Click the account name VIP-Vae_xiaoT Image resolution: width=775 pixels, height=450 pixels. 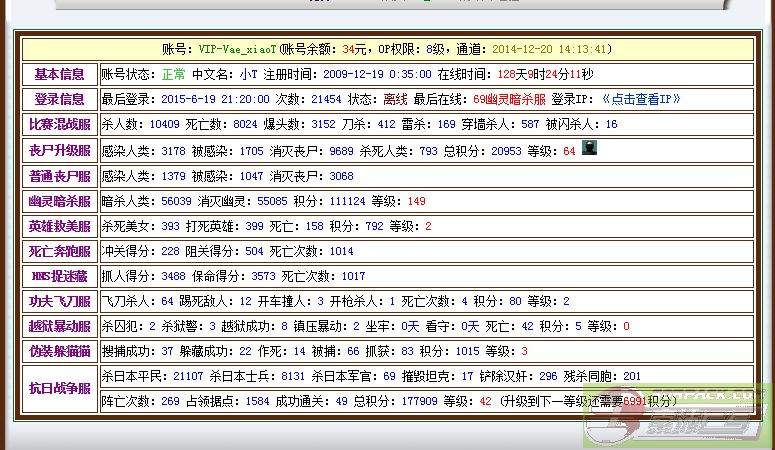pos(237,48)
